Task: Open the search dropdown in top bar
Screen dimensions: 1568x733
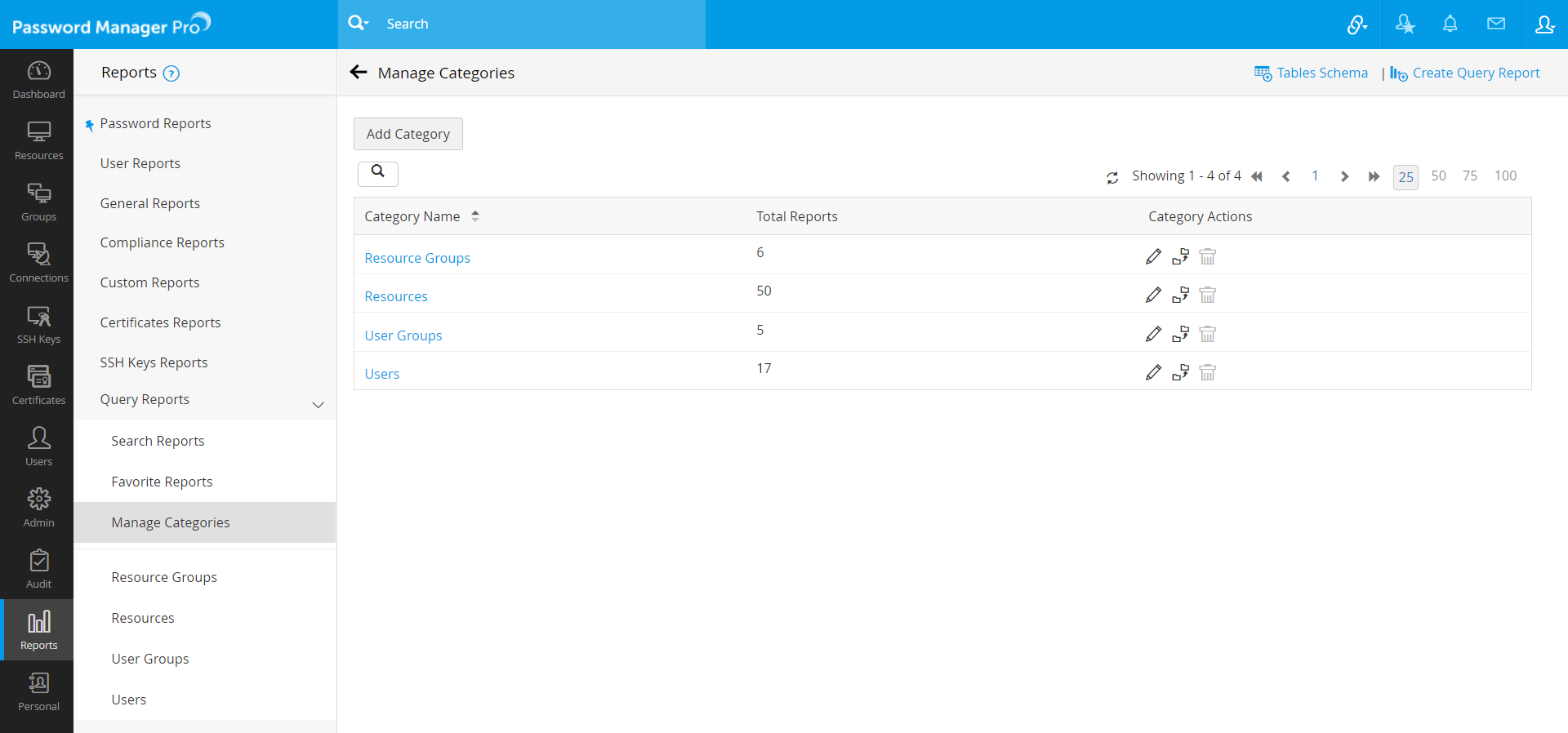Action: (x=359, y=23)
